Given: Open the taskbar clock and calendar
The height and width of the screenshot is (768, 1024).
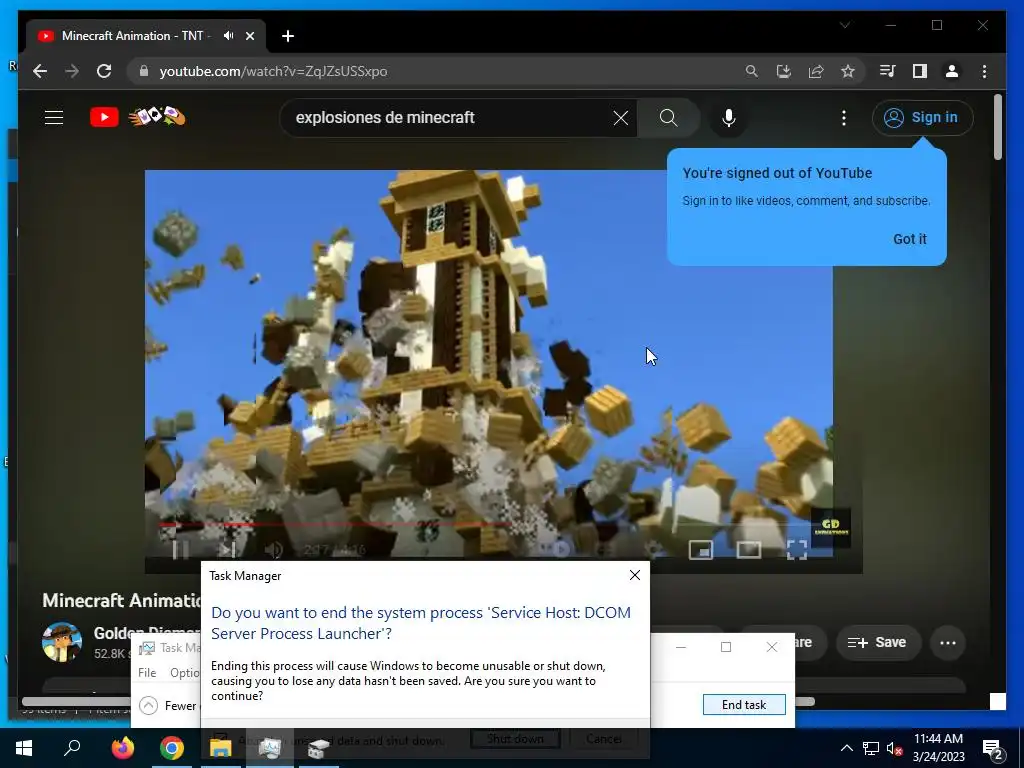Looking at the screenshot, I should [938, 748].
